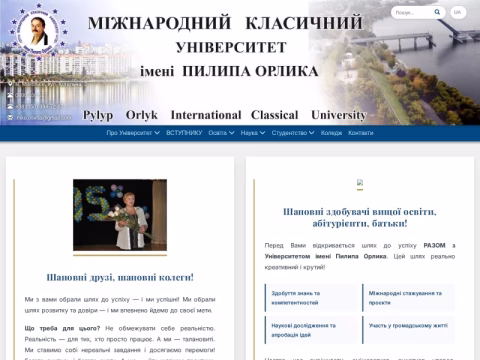Click the bold text Що треба для цього?
The height and width of the screenshot is (360, 480).
pyautogui.click(x=62, y=328)
